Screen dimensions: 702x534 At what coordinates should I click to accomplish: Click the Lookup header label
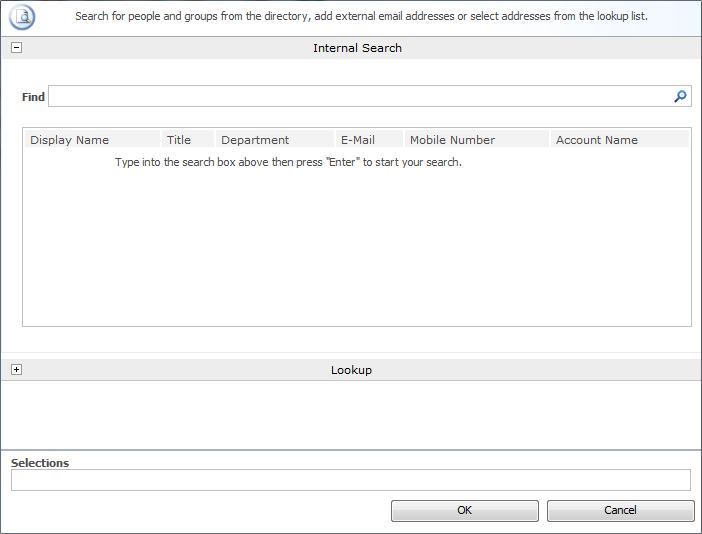(x=351, y=370)
